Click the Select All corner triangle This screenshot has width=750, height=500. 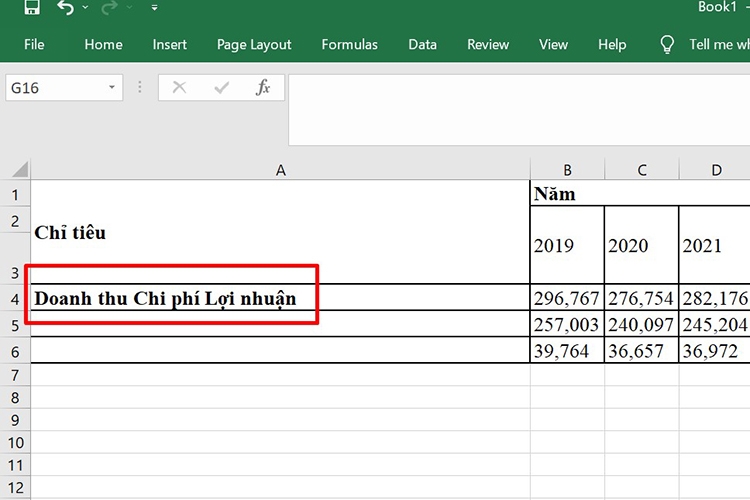[19, 169]
